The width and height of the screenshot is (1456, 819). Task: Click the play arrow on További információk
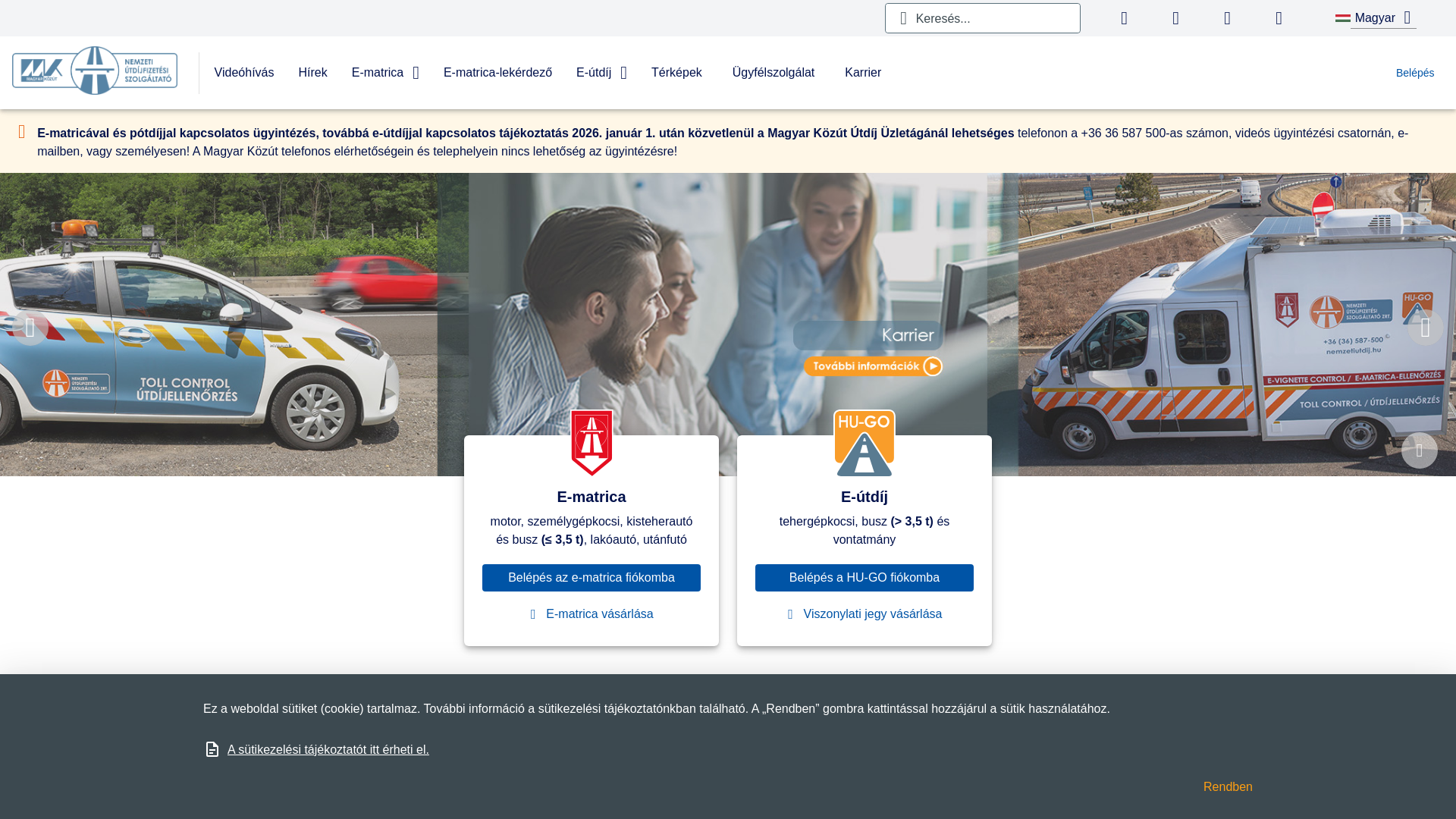(x=932, y=366)
